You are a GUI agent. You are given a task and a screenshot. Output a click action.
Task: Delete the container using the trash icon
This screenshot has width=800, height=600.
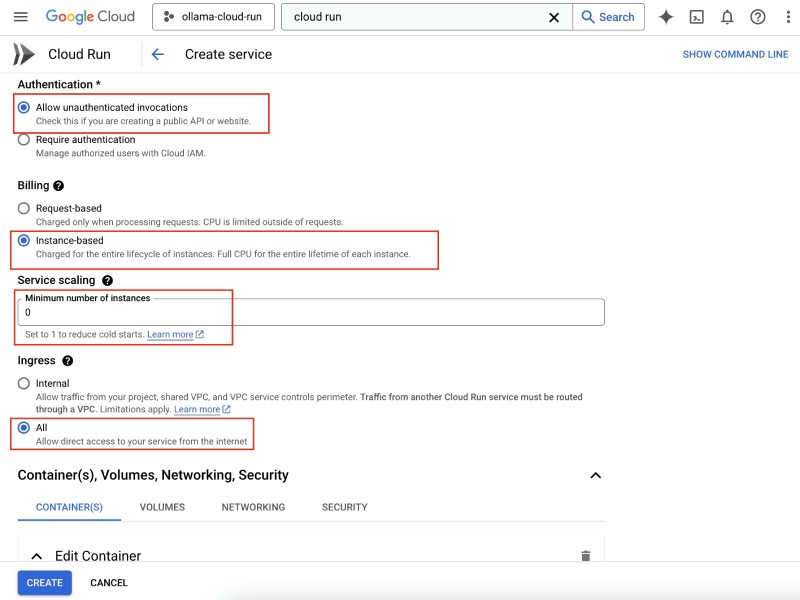coord(586,555)
